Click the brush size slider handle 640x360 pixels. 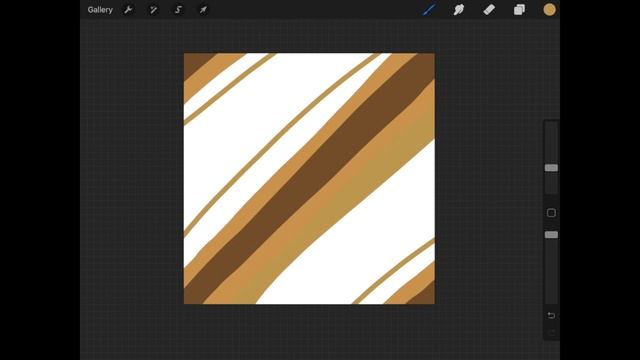click(551, 168)
